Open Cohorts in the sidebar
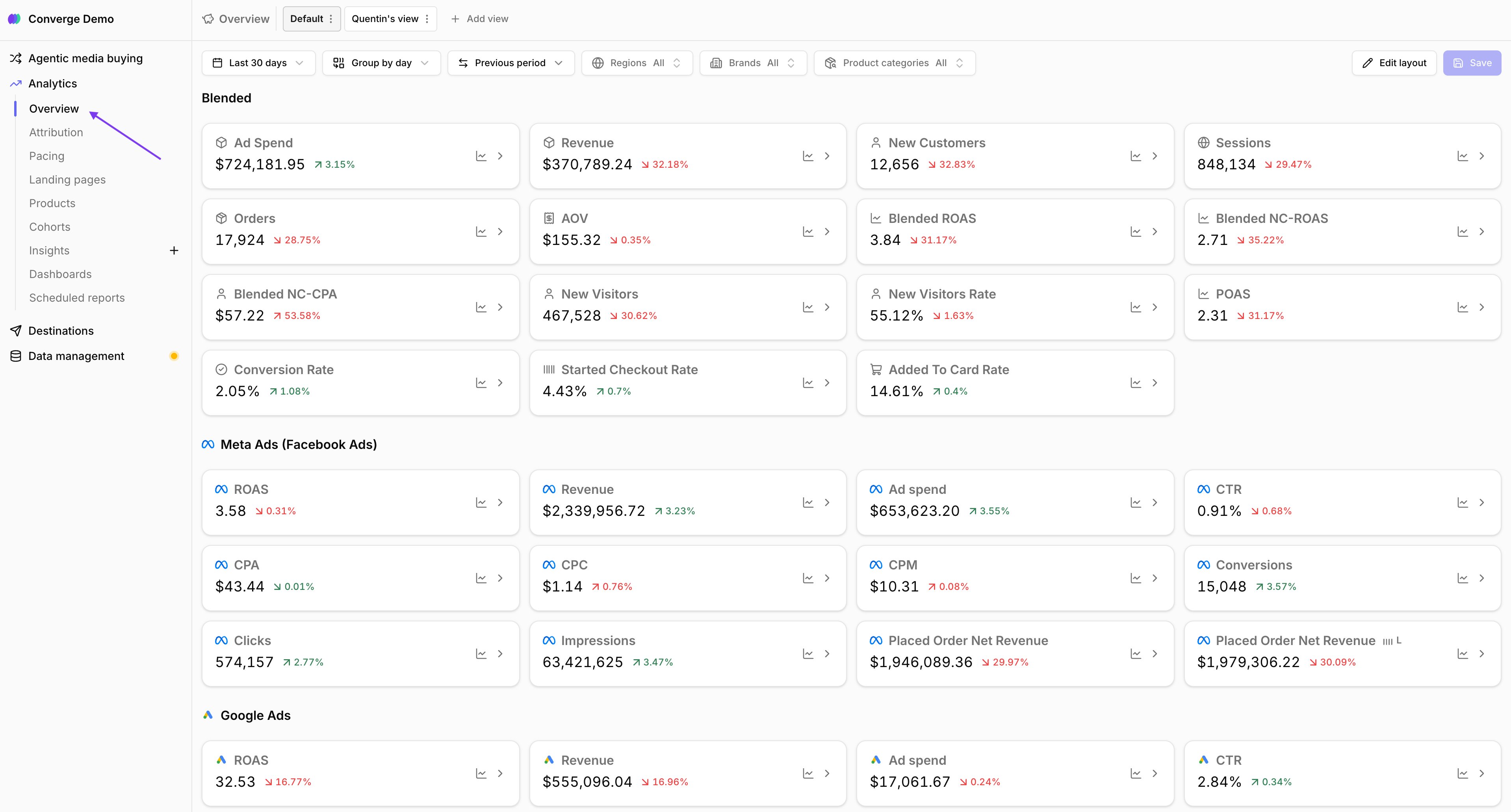The height and width of the screenshot is (812, 1511). coord(50,227)
